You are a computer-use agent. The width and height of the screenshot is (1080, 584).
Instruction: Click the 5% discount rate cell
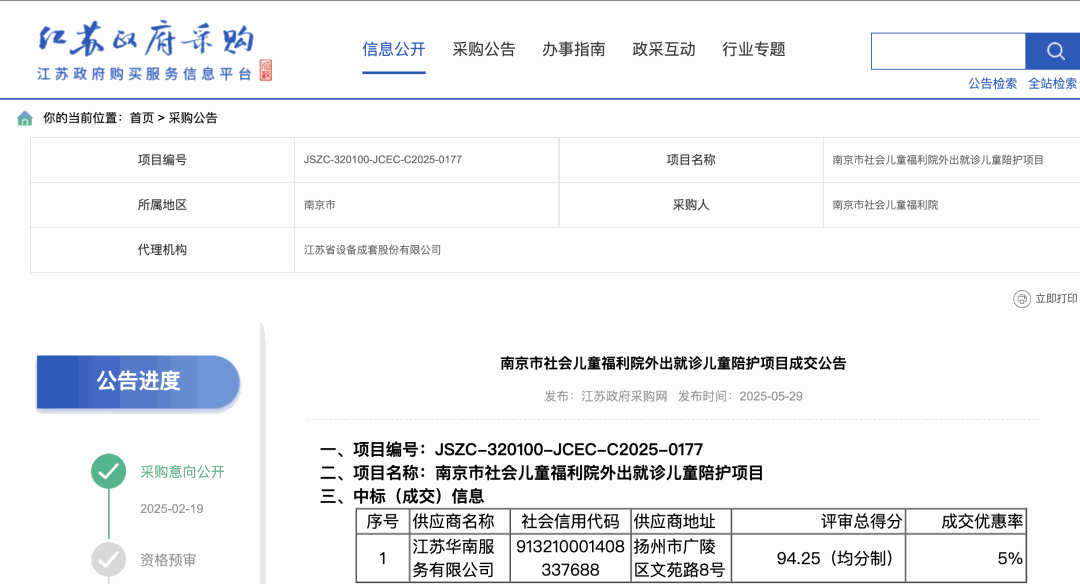[966, 559]
